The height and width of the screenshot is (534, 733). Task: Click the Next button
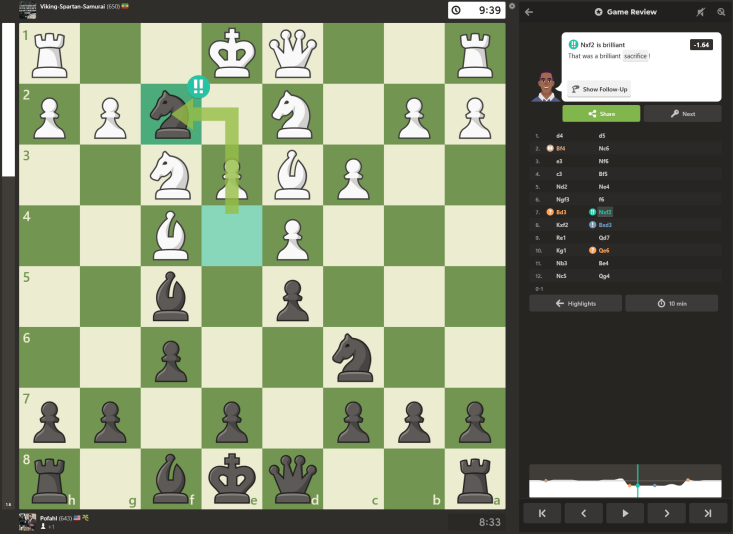682,114
